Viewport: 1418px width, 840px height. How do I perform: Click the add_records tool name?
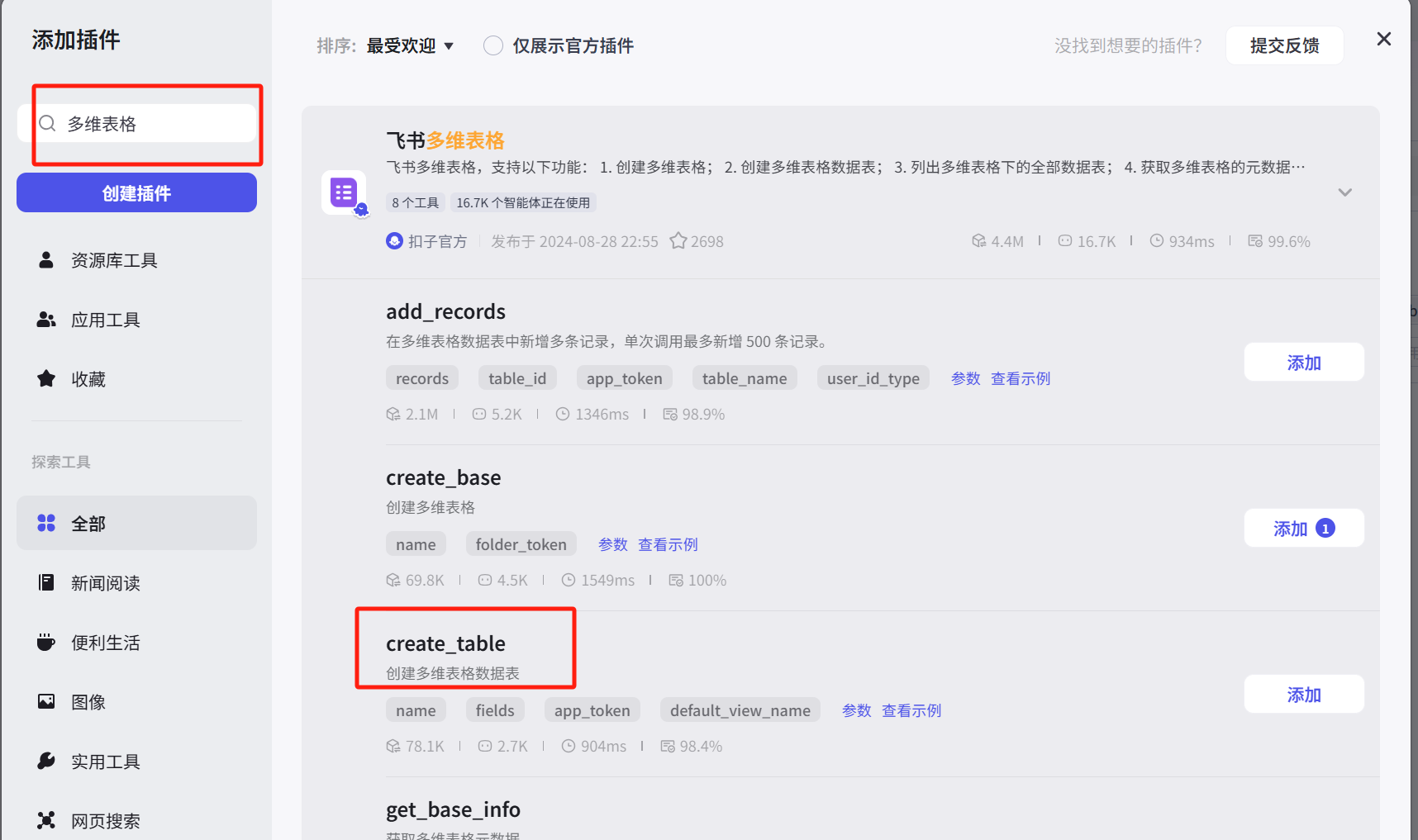click(445, 311)
